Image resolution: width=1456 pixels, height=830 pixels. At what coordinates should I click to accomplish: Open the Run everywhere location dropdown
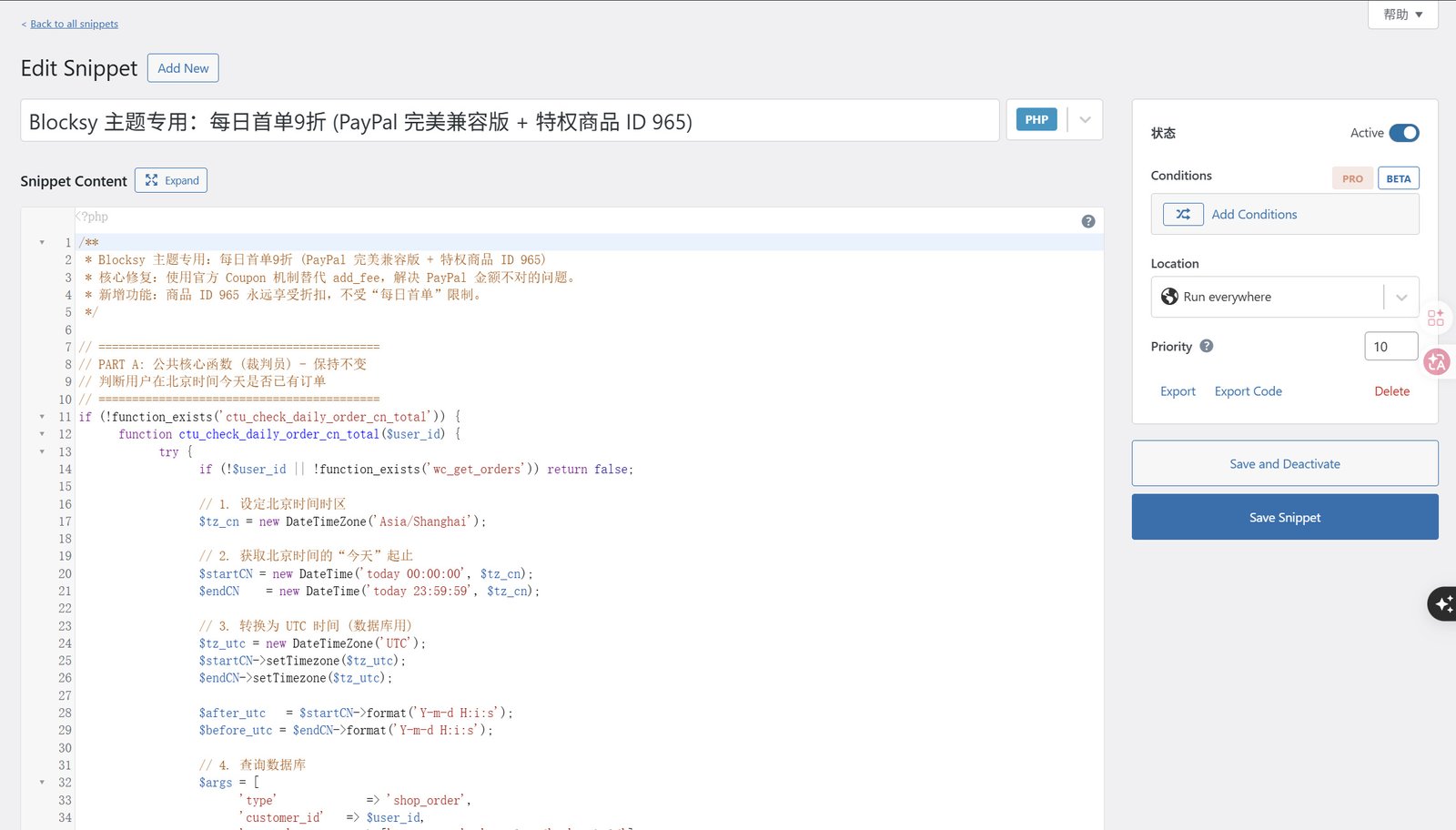click(x=1401, y=297)
